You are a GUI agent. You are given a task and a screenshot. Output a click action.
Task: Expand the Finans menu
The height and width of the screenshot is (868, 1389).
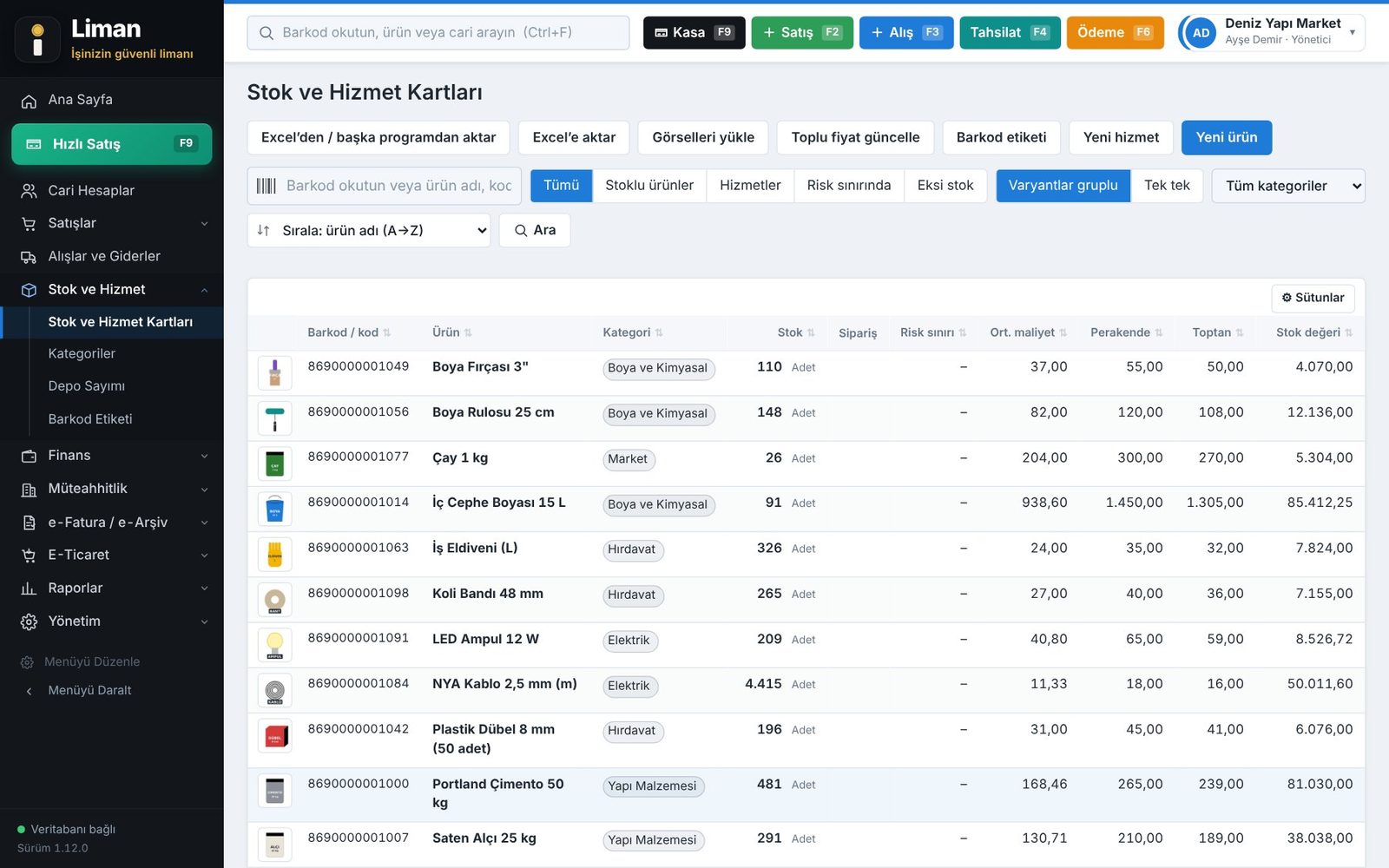pyautogui.click(x=111, y=456)
